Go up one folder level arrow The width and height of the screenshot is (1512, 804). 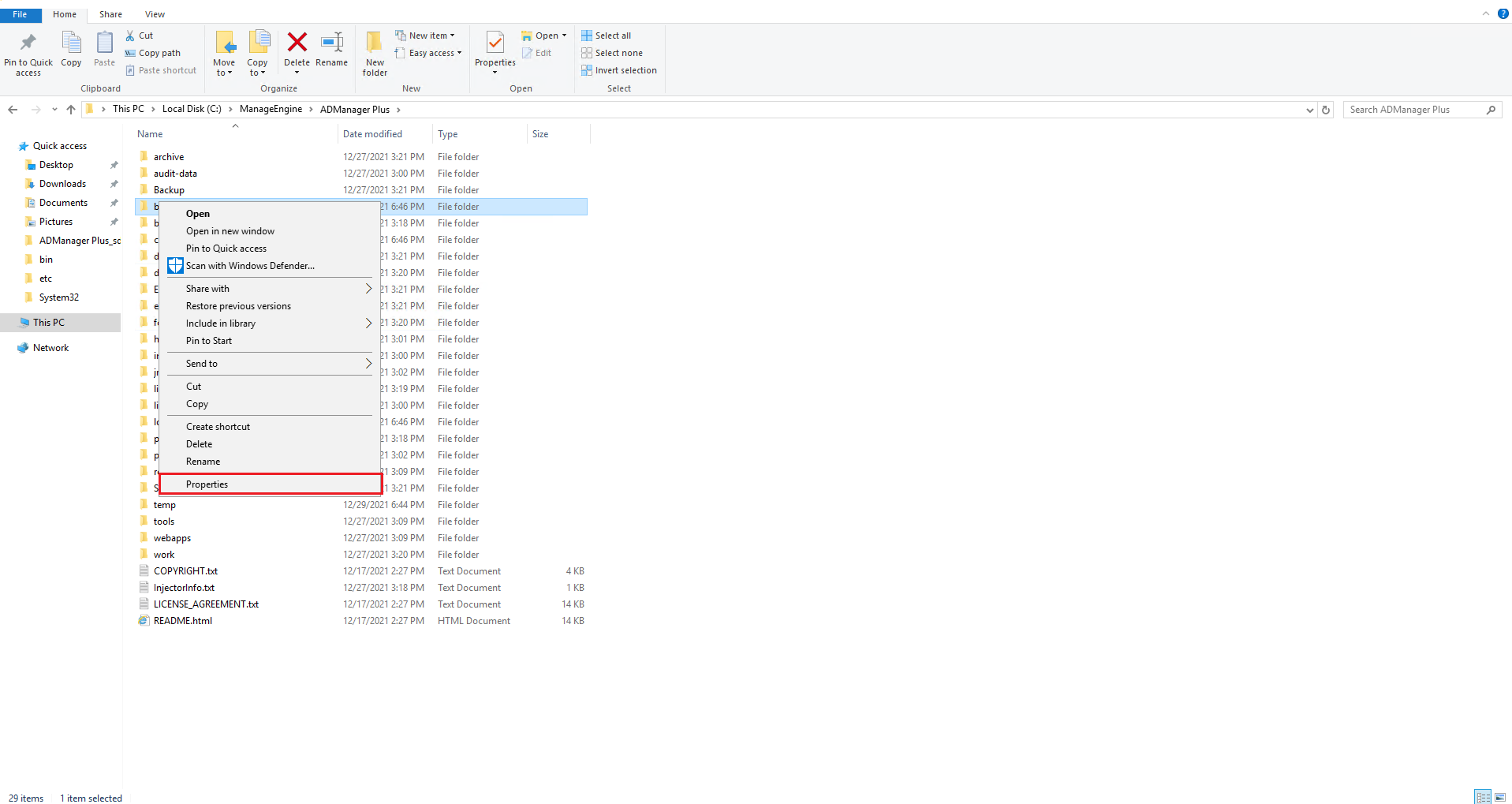(71, 110)
